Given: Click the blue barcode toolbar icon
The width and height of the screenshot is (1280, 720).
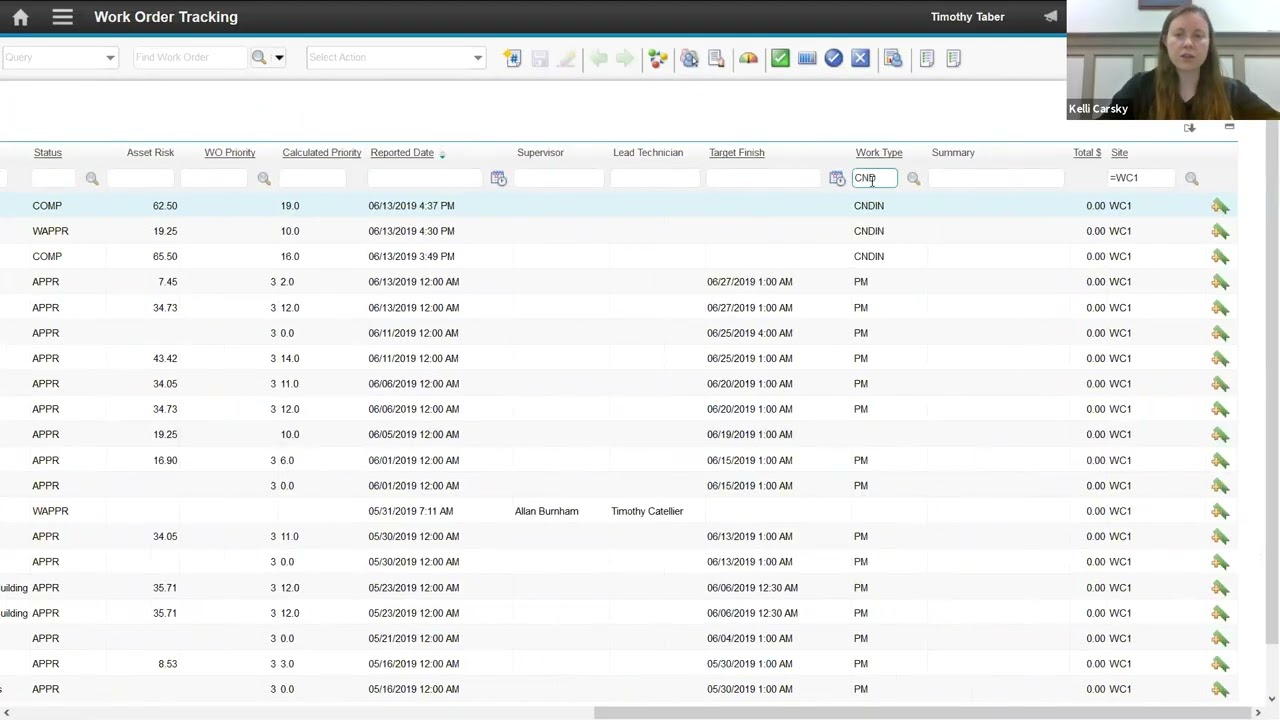Looking at the screenshot, I should pos(807,58).
